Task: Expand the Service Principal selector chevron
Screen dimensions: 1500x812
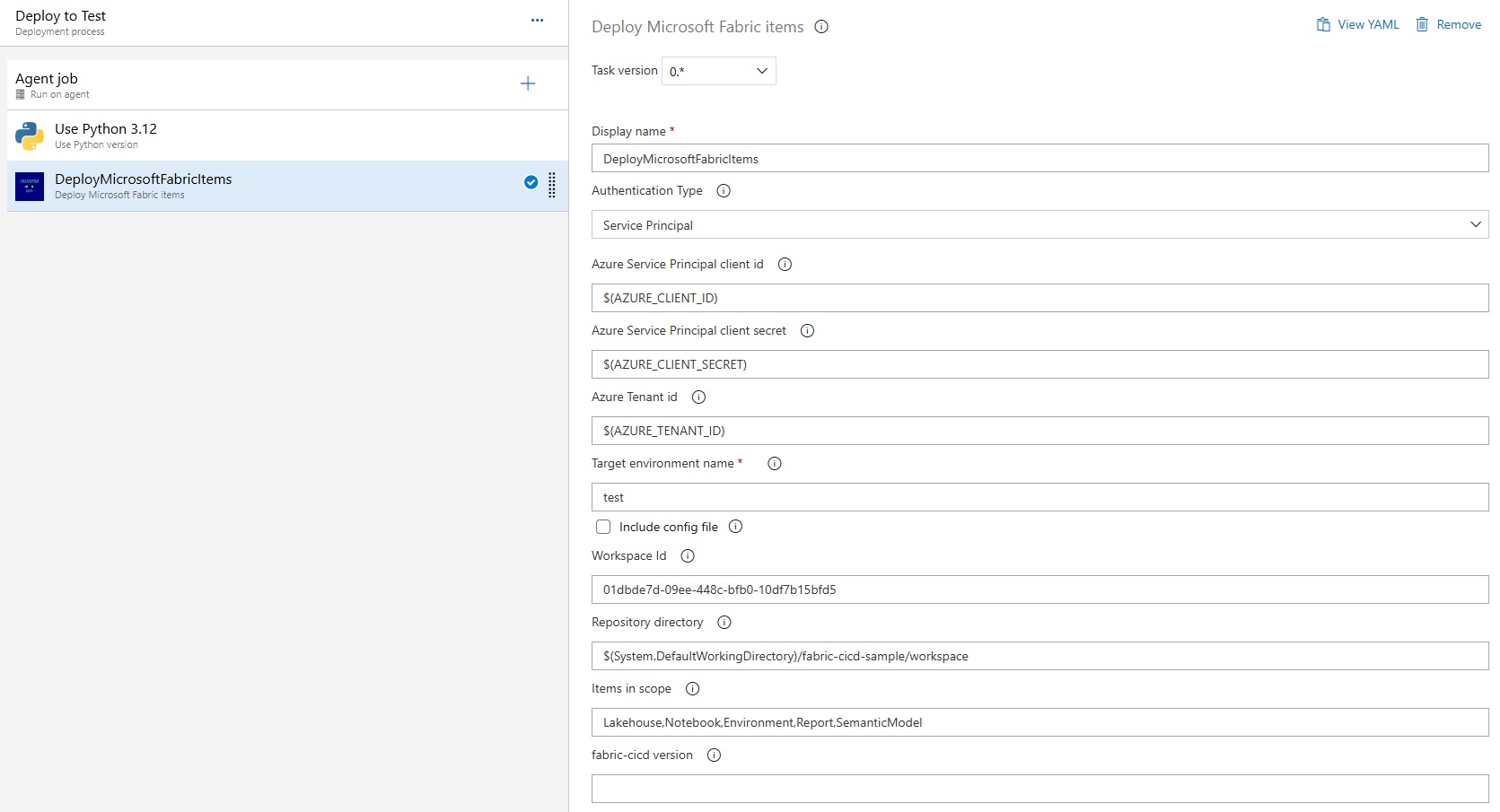Action: click(1476, 224)
